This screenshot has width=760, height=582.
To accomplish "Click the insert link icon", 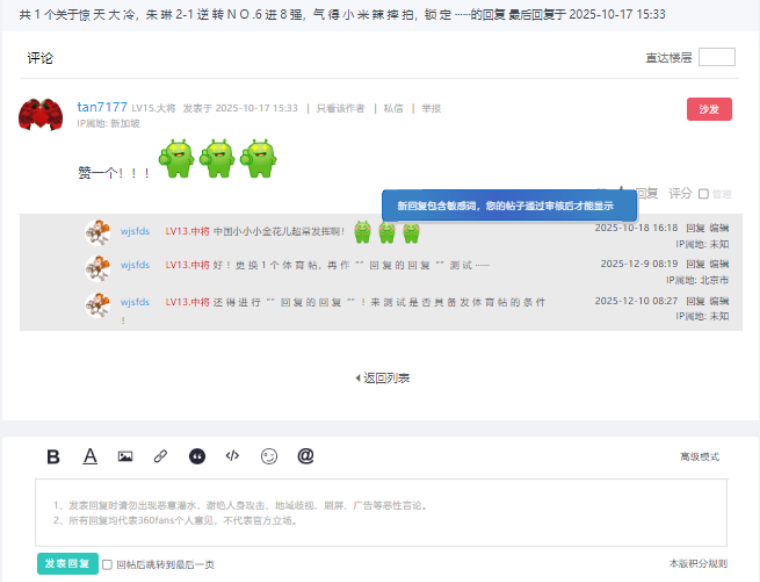I will coord(160,457).
